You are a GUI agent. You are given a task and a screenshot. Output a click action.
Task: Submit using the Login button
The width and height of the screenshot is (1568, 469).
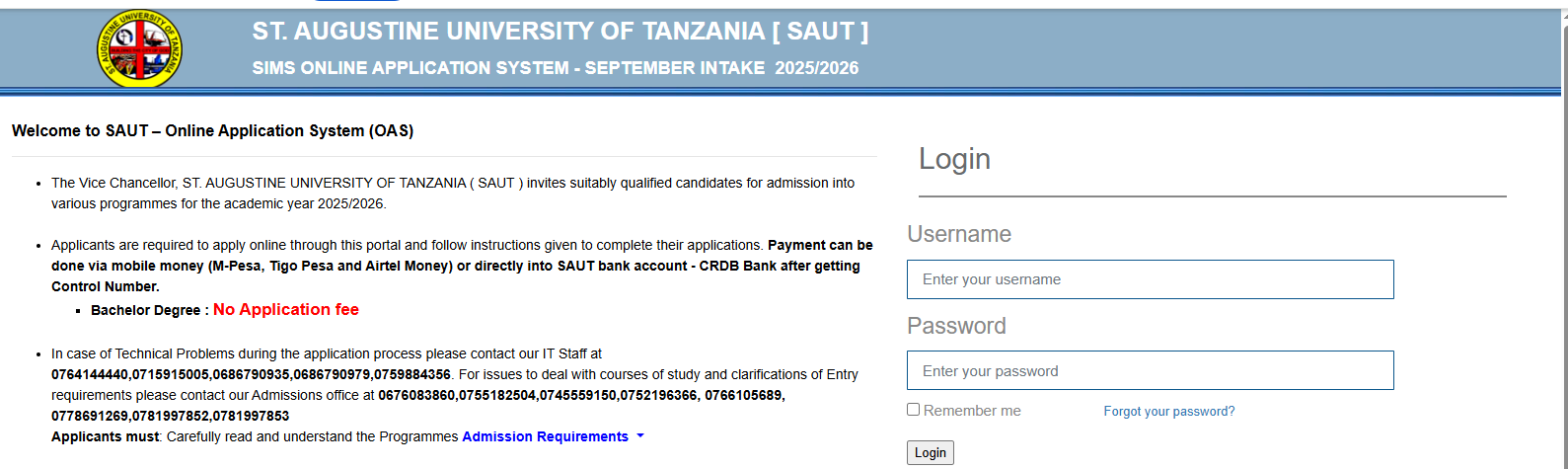930,452
